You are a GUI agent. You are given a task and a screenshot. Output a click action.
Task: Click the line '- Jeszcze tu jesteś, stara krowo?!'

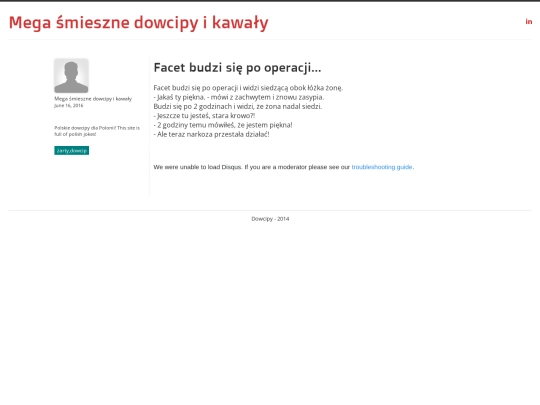pos(204,116)
